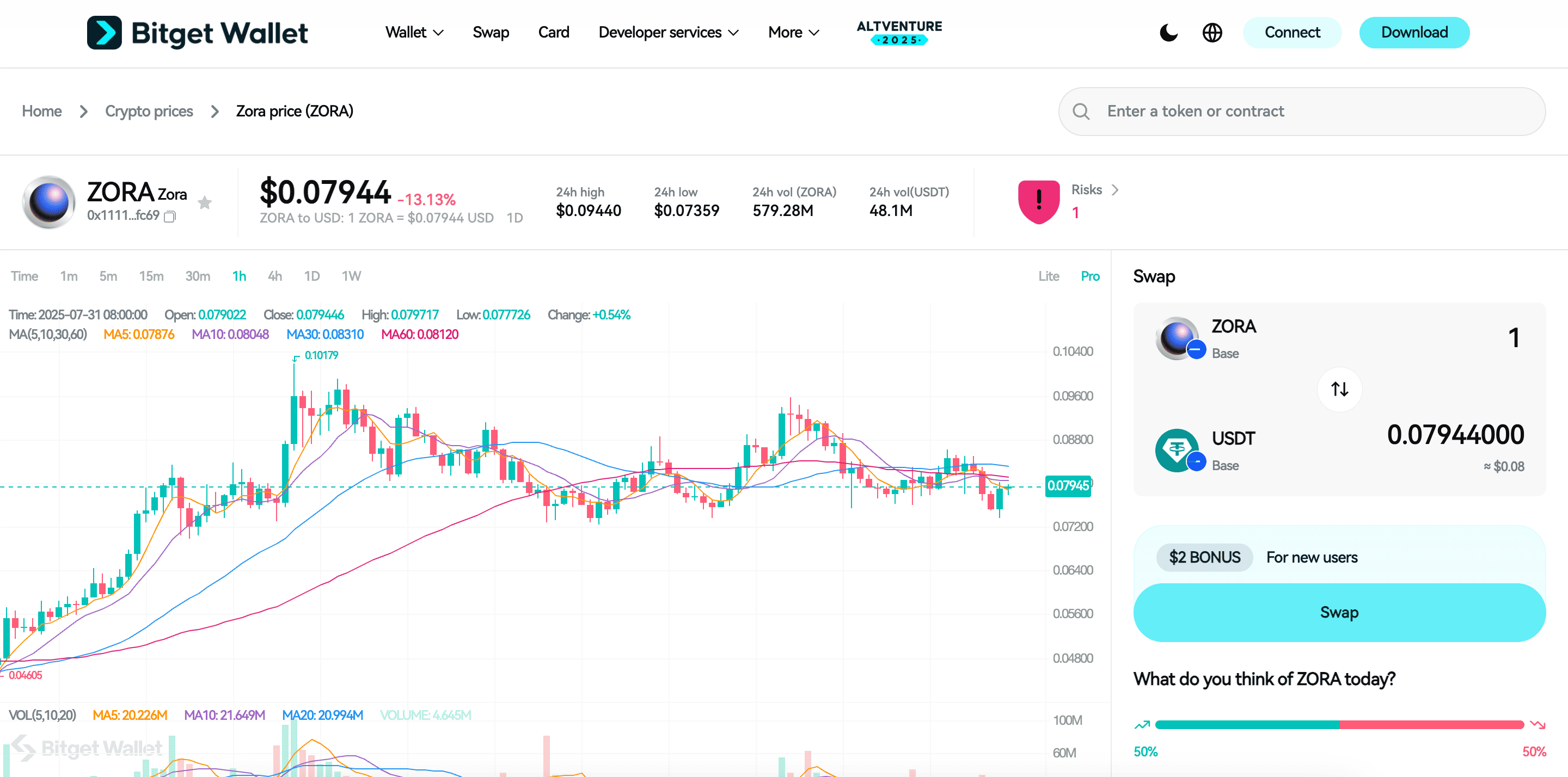Click the VOL MA20: 20.994M label
This screenshot has width=1568, height=777.
(323, 715)
